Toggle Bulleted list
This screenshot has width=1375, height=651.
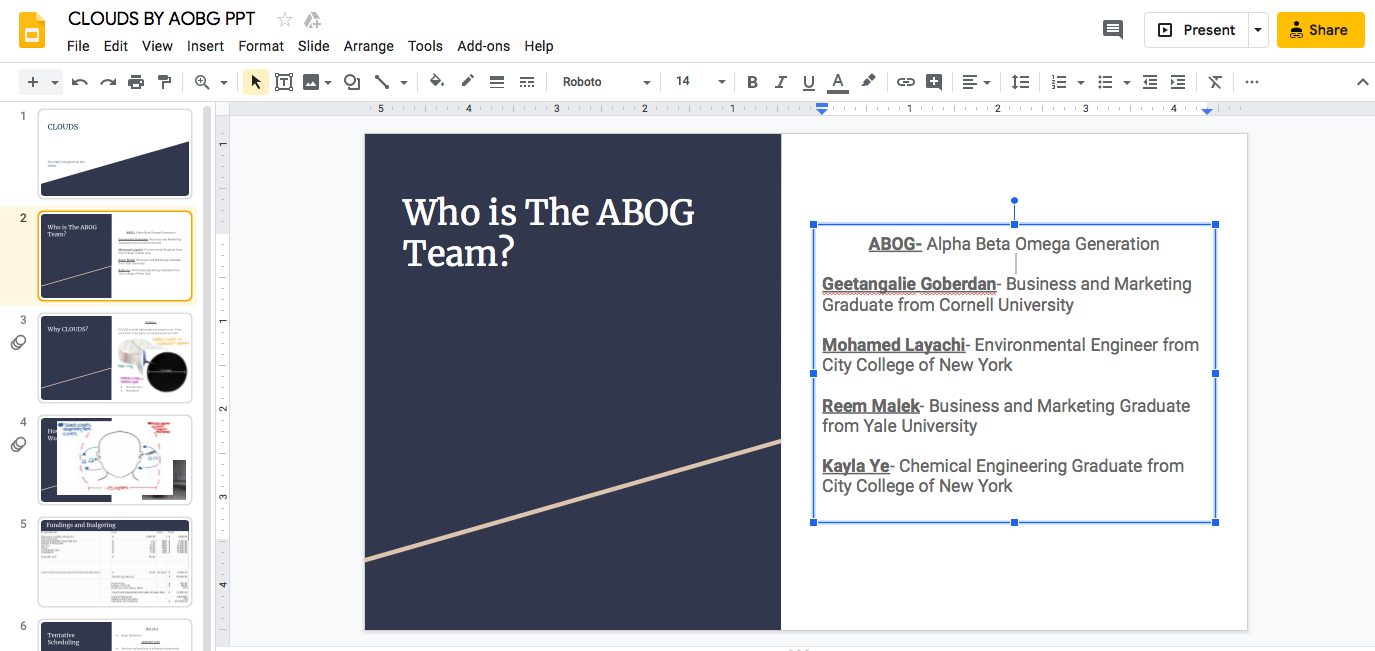click(x=1105, y=82)
